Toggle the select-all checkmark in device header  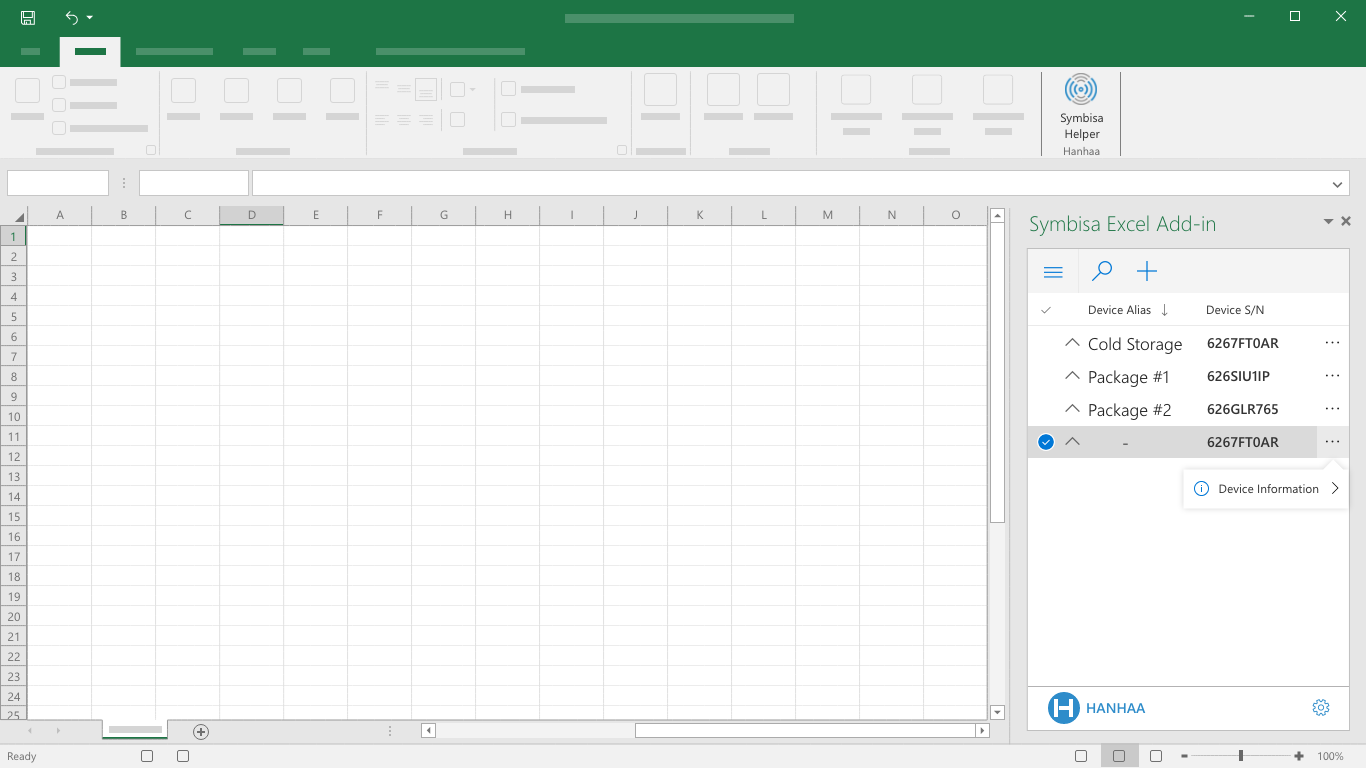[1046, 310]
